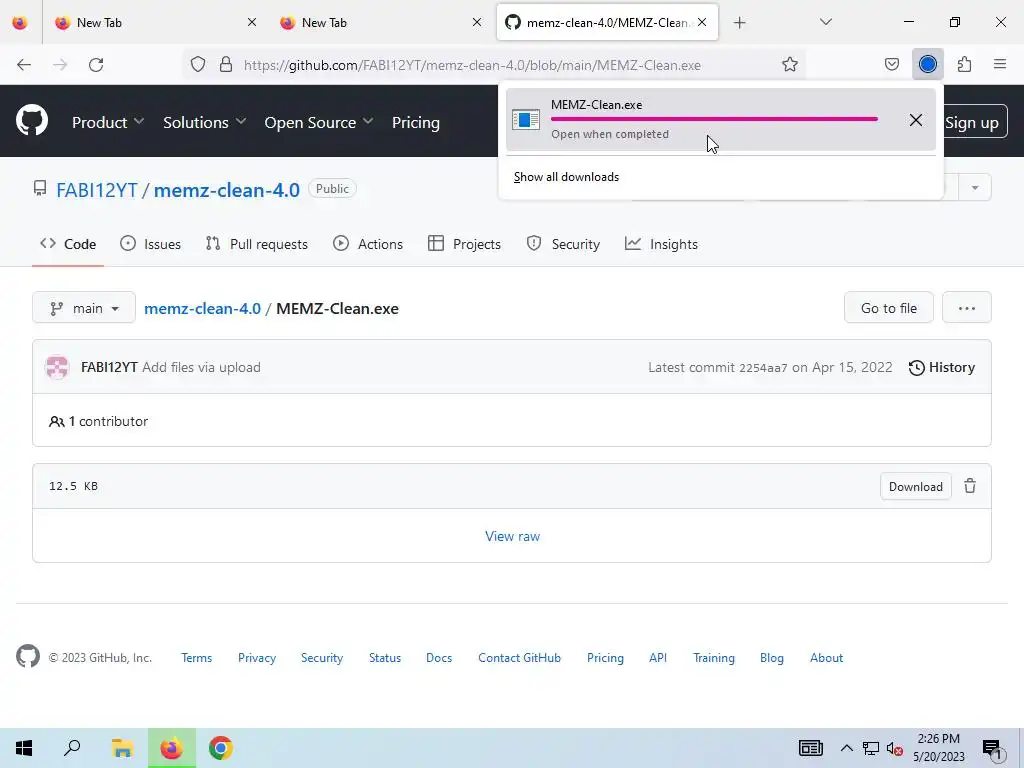1024x768 pixels.
Task: Open Save to Pocket icon
Action: 891,65
